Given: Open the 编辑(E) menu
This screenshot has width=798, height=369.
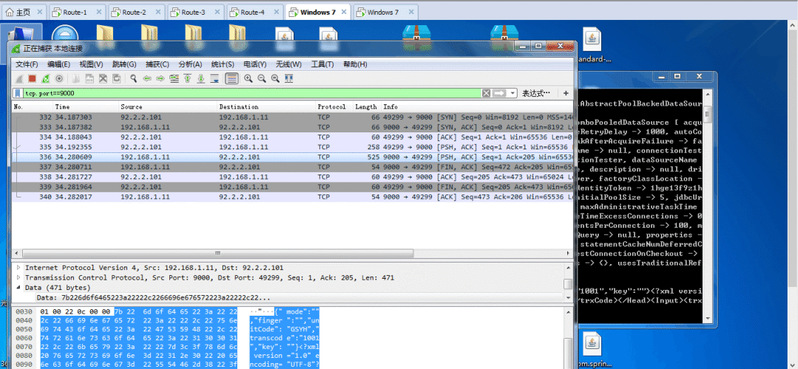Looking at the screenshot, I should [x=59, y=65].
